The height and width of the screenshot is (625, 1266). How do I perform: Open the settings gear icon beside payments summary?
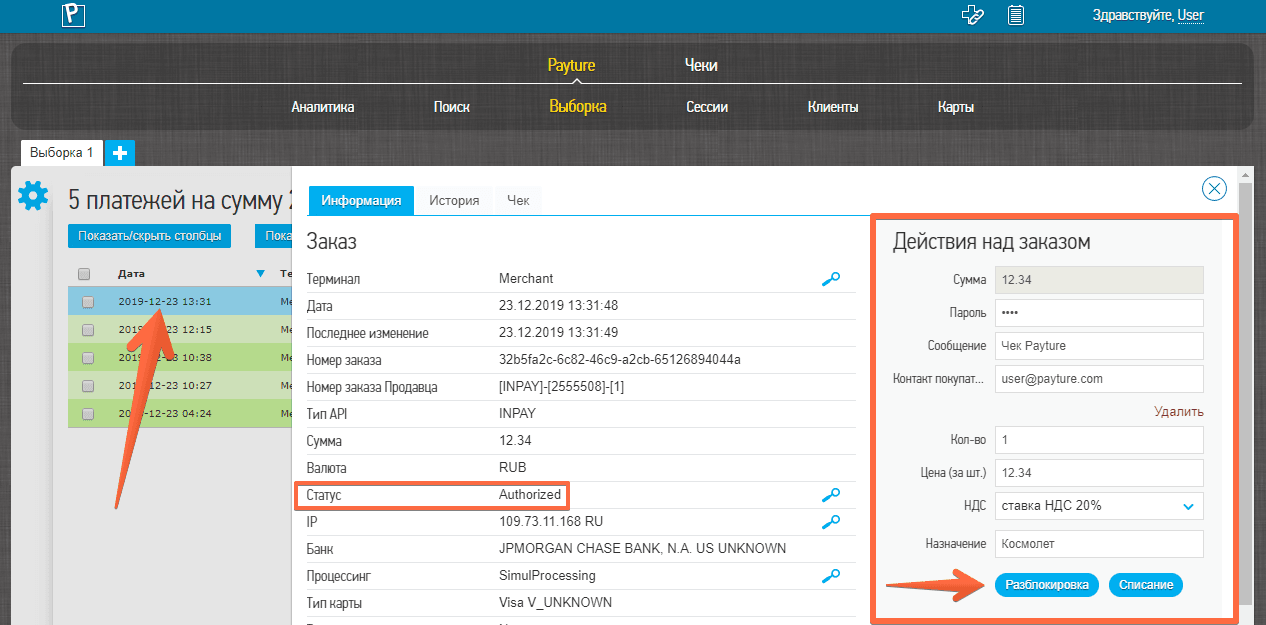click(33, 196)
